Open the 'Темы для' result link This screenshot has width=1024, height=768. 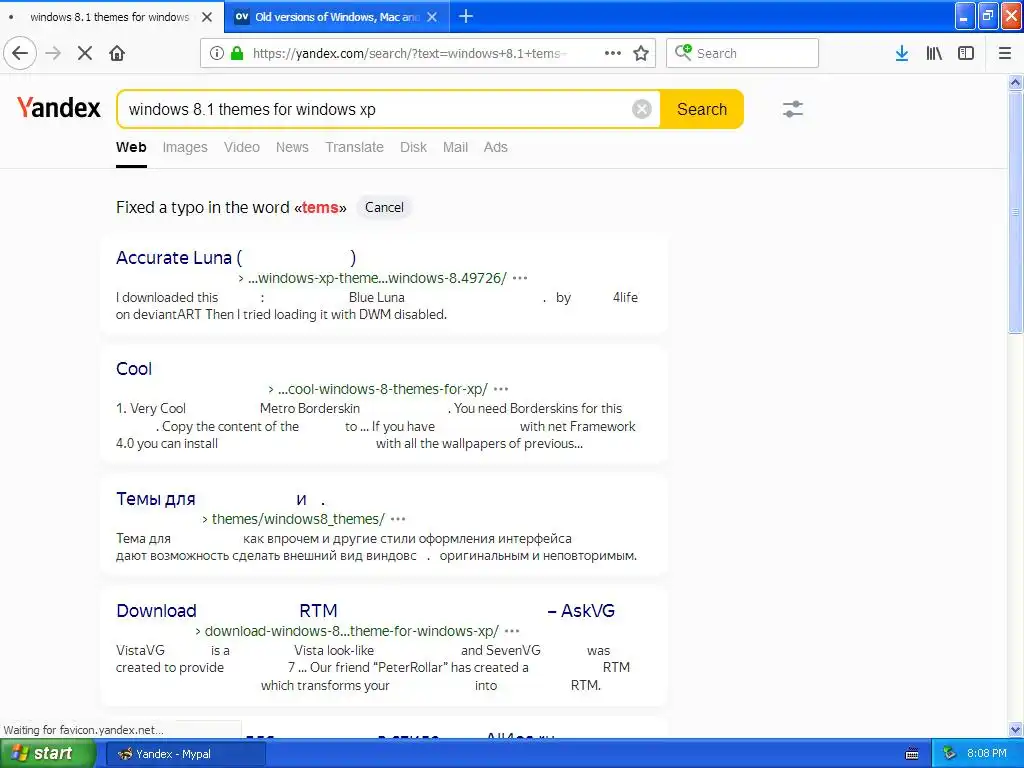221,500
